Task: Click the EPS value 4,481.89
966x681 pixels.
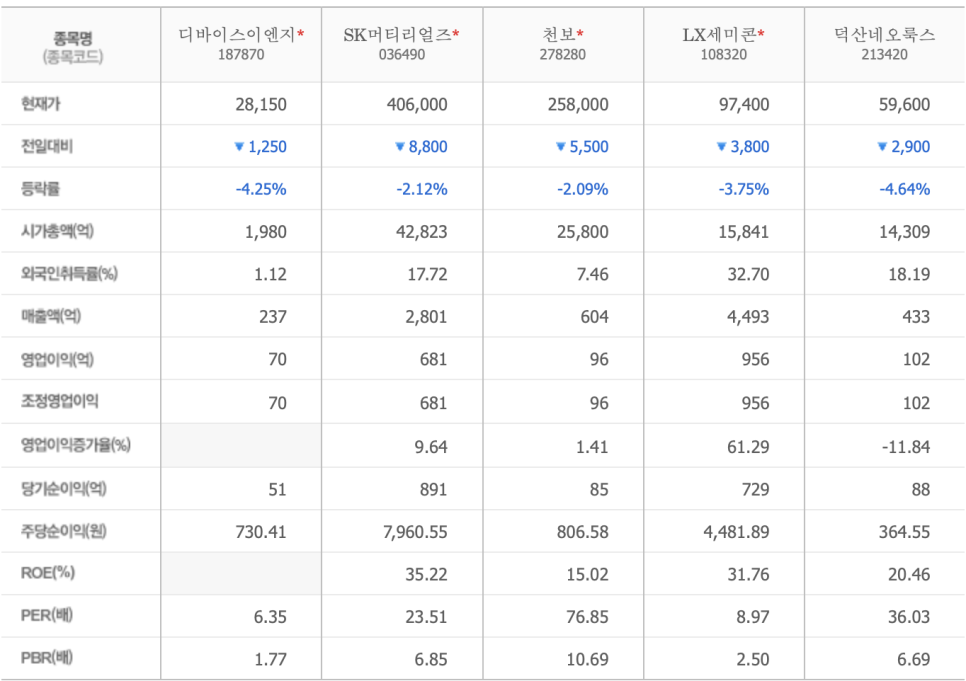Action: click(737, 532)
